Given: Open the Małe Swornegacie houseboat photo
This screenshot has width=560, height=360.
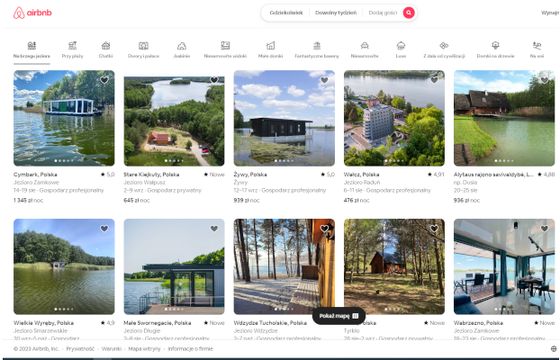Looking at the screenshot, I should click(x=174, y=267).
